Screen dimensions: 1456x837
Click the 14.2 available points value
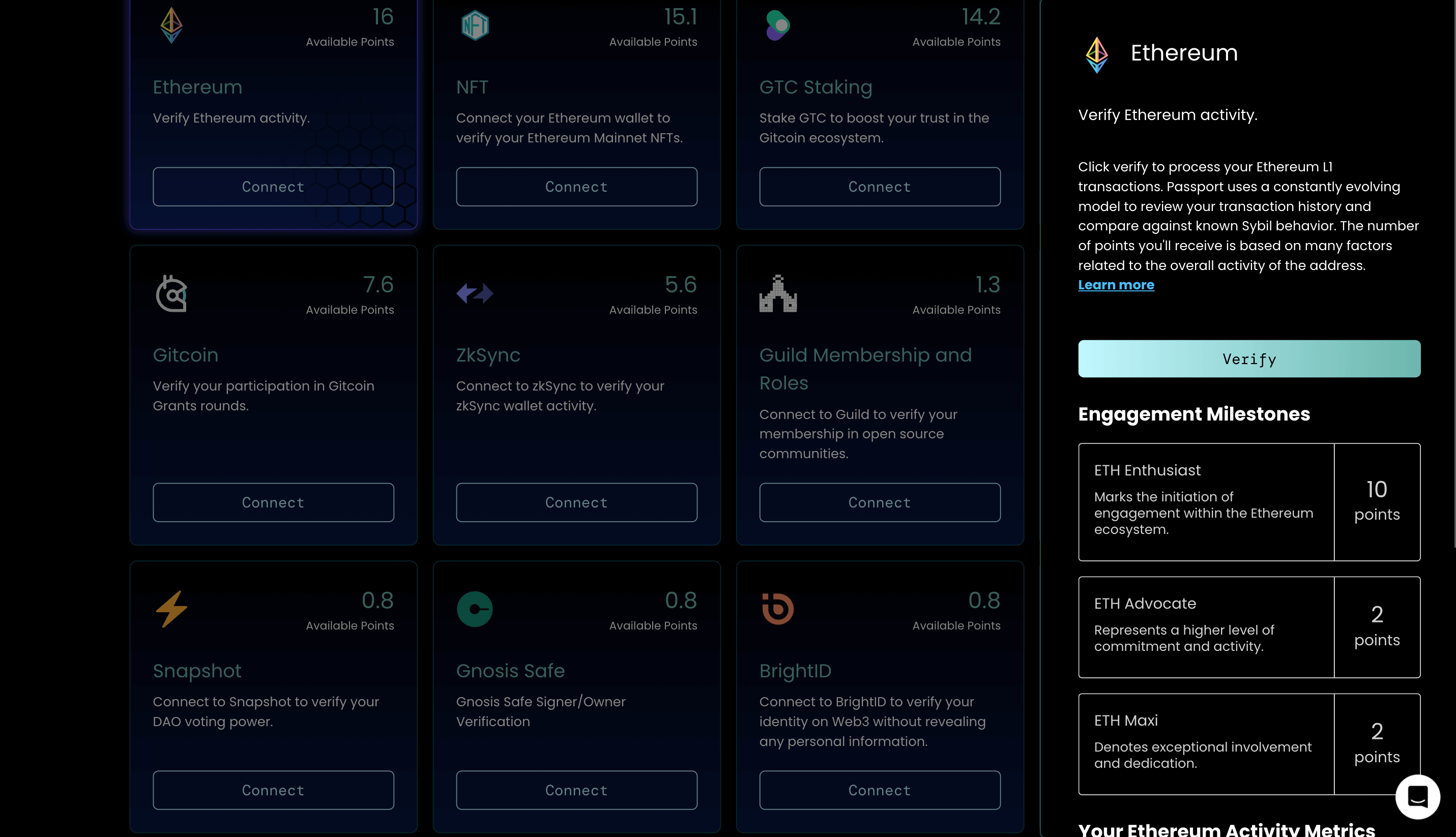coord(981,17)
